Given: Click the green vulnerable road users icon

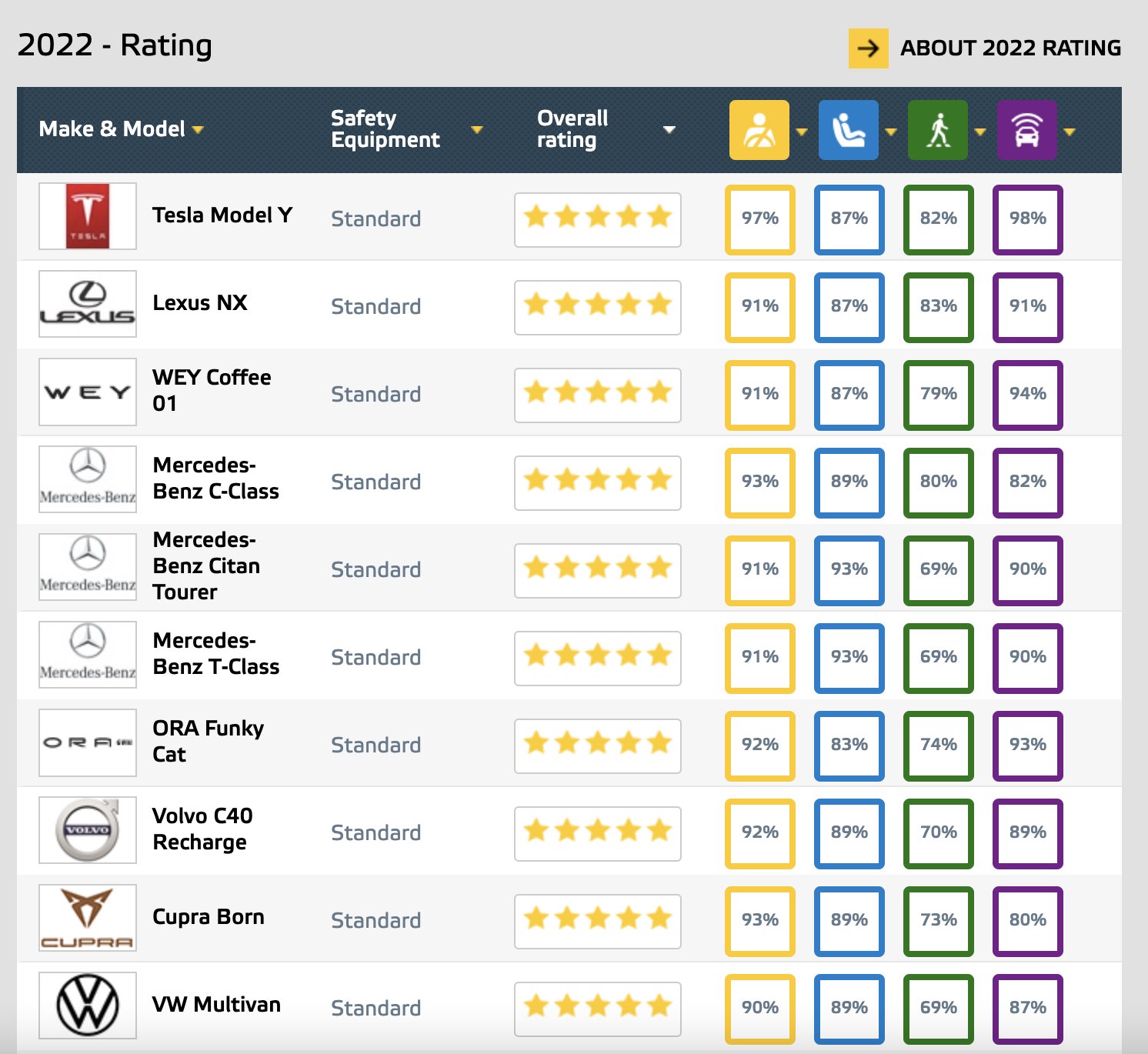Looking at the screenshot, I should [937, 130].
